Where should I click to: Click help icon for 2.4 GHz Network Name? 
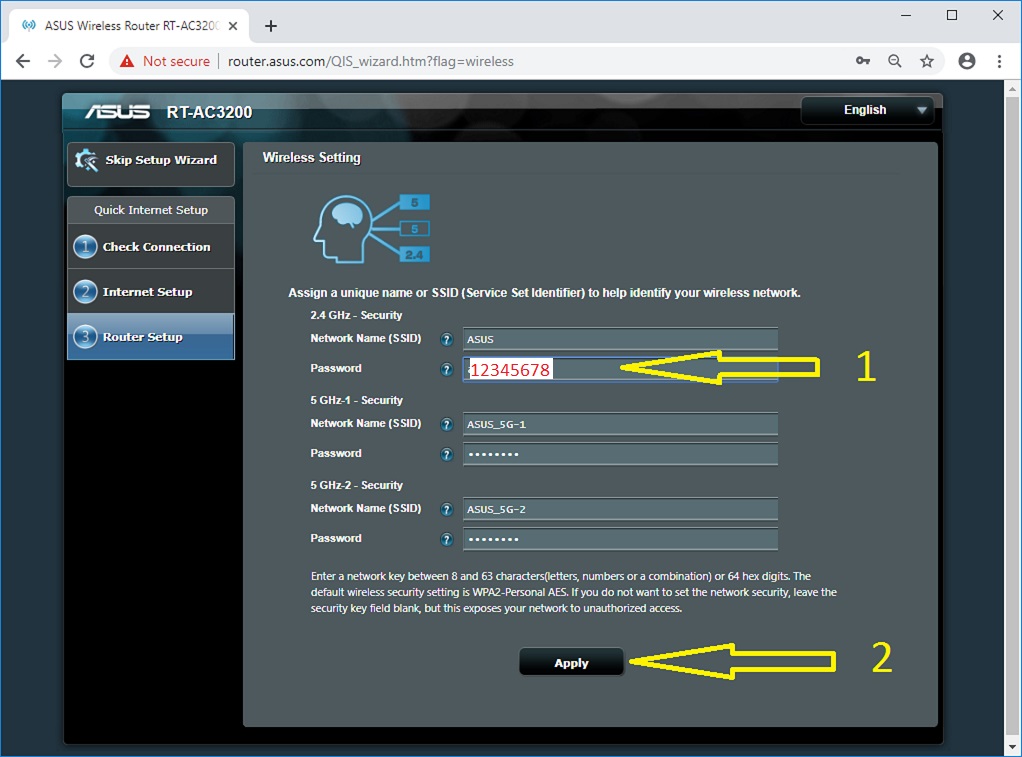coord(446,339)
